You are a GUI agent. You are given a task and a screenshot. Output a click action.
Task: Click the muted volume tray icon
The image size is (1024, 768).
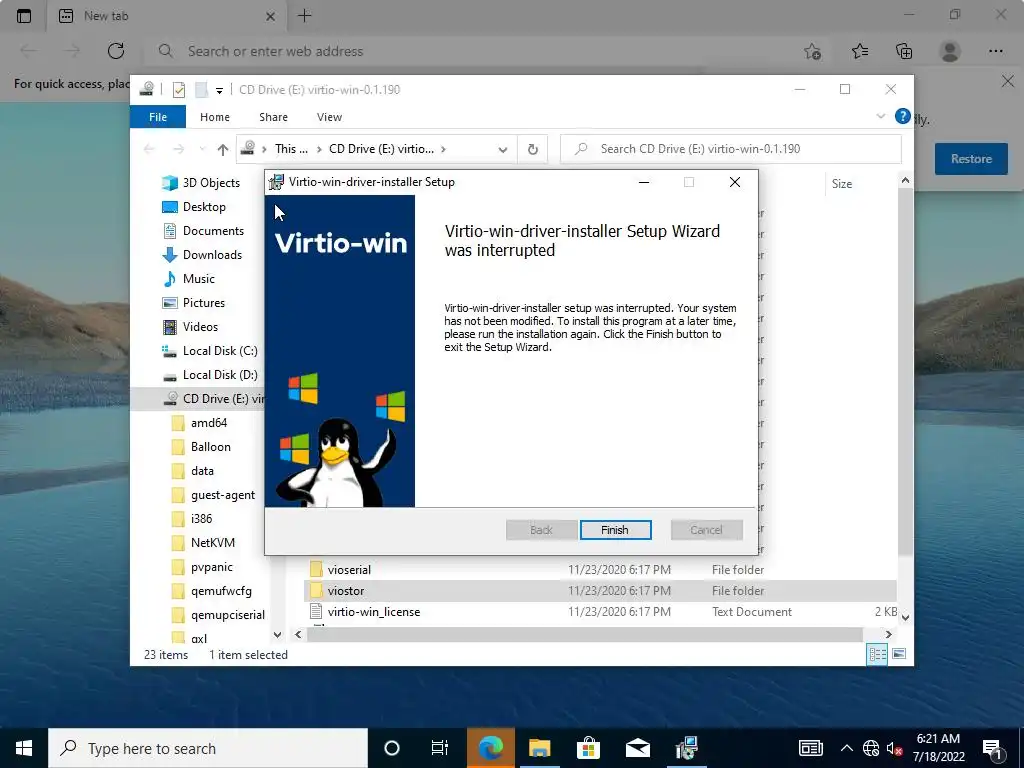(895, 748)
